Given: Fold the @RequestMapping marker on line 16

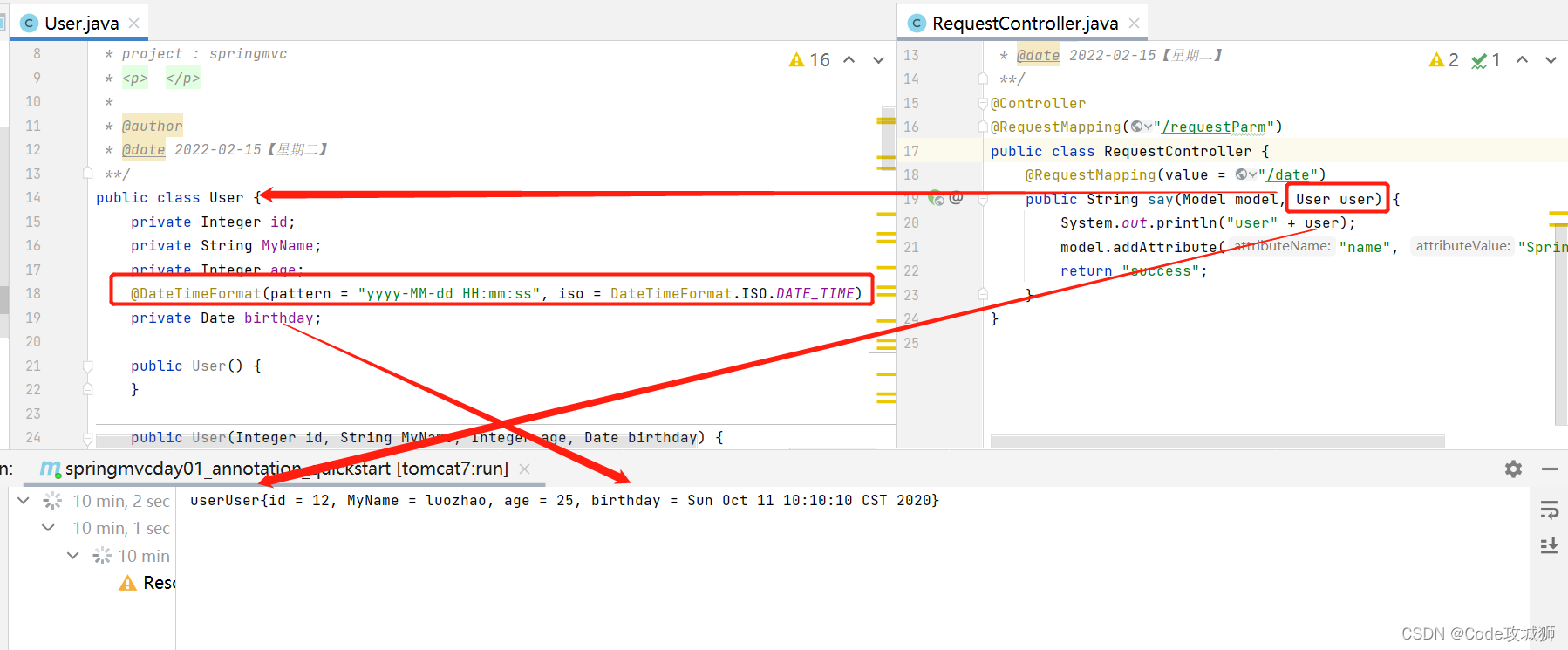Looking at the screenshot, I should 983,127.
